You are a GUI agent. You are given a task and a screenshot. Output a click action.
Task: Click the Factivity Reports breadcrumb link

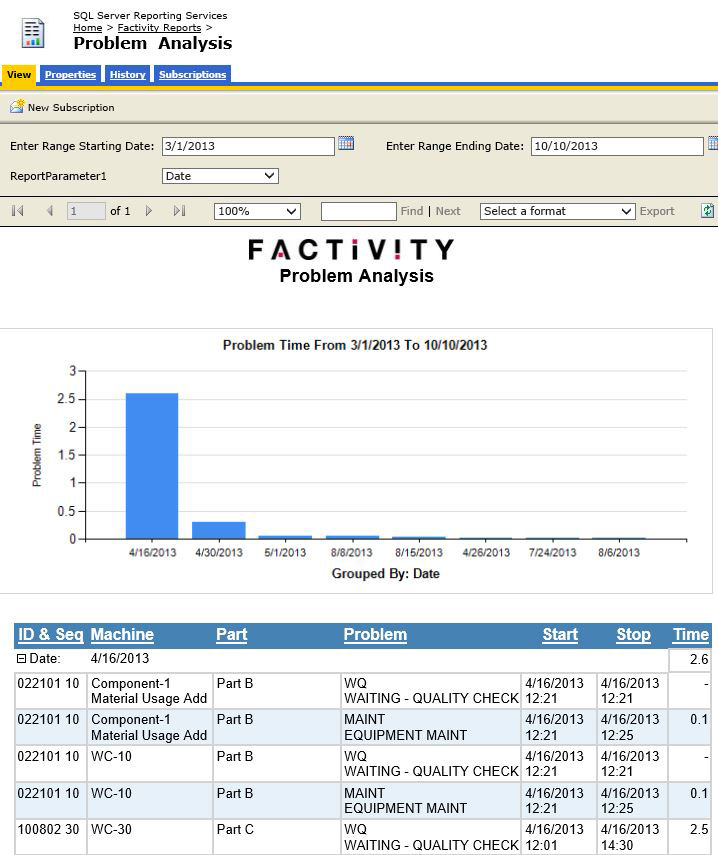click(x=159, y=28)
